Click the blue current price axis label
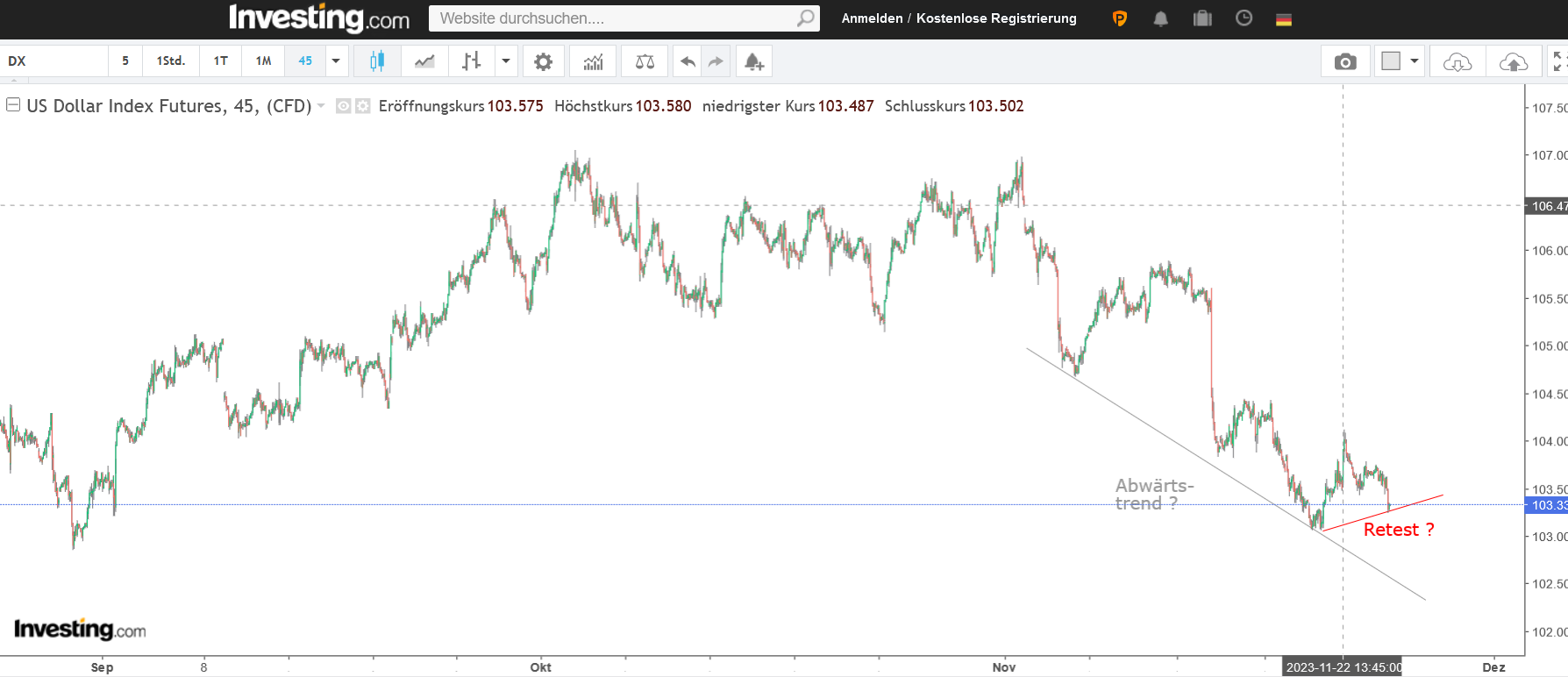Image resolution: width=1568 pixels, height=677 pixels. tap(1547, 505)
